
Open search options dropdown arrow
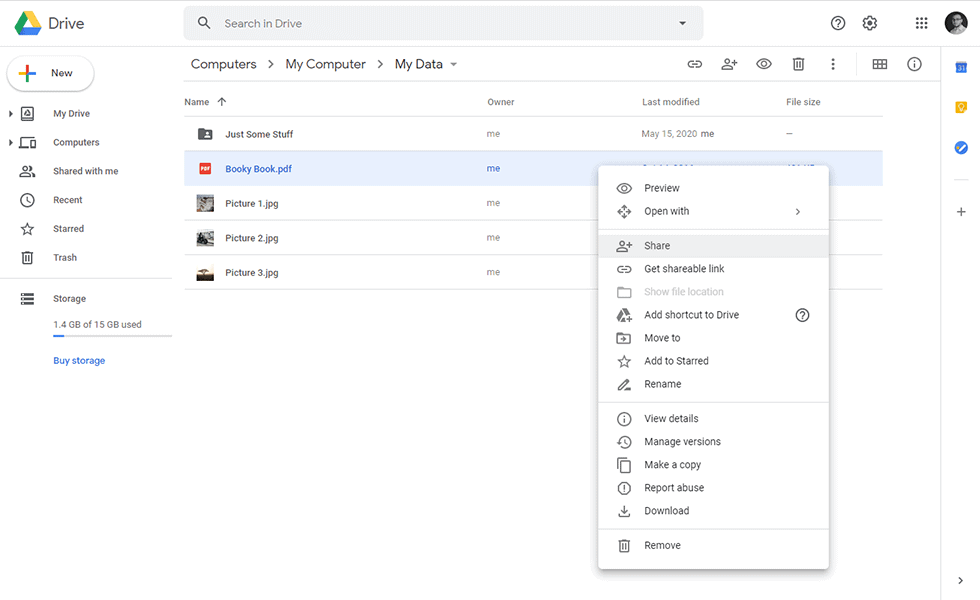coord(682,23)
